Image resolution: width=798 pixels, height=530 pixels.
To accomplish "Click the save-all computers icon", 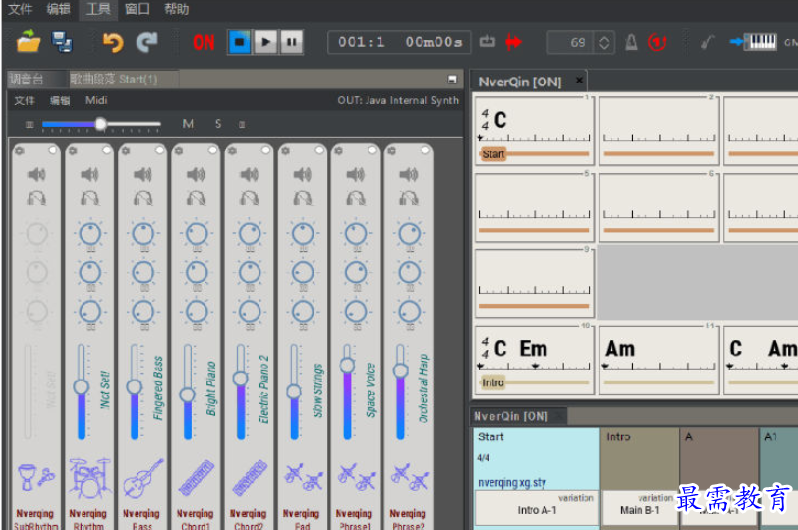I will [62, 42].
